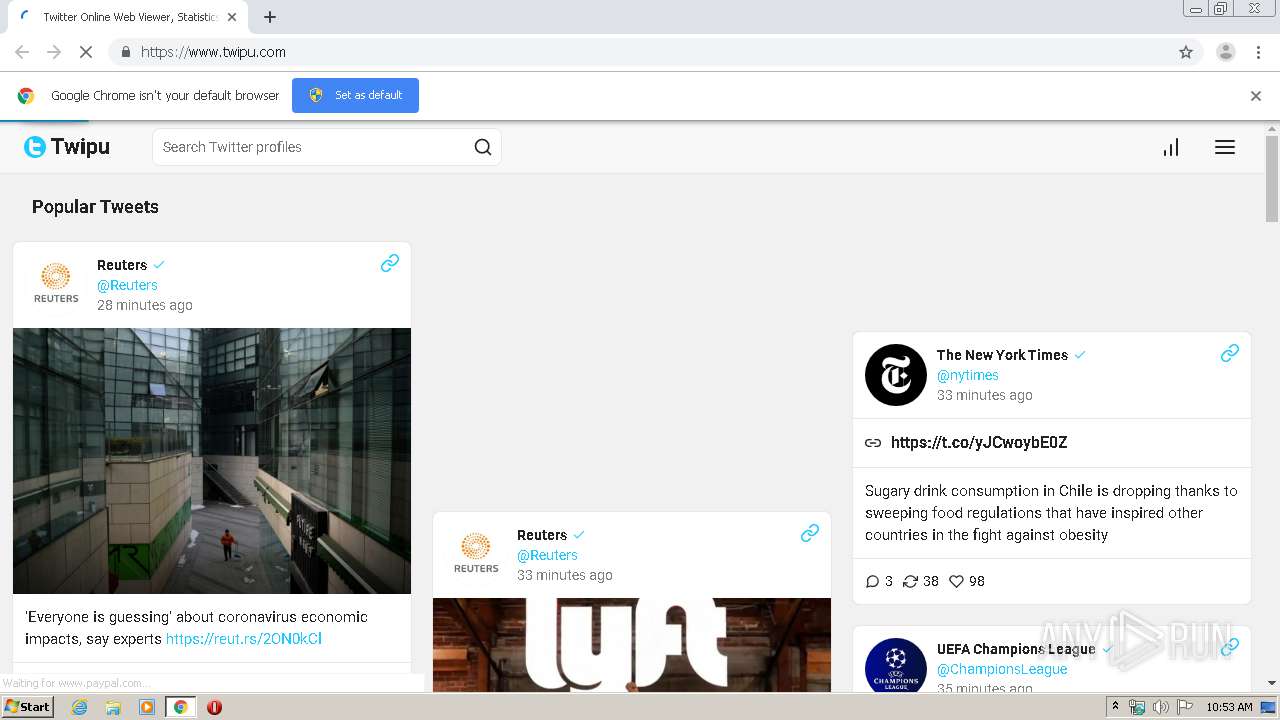Click the Chrome taskbar icon
This screenshot has height=720, width=1280.
coord(180,707)
